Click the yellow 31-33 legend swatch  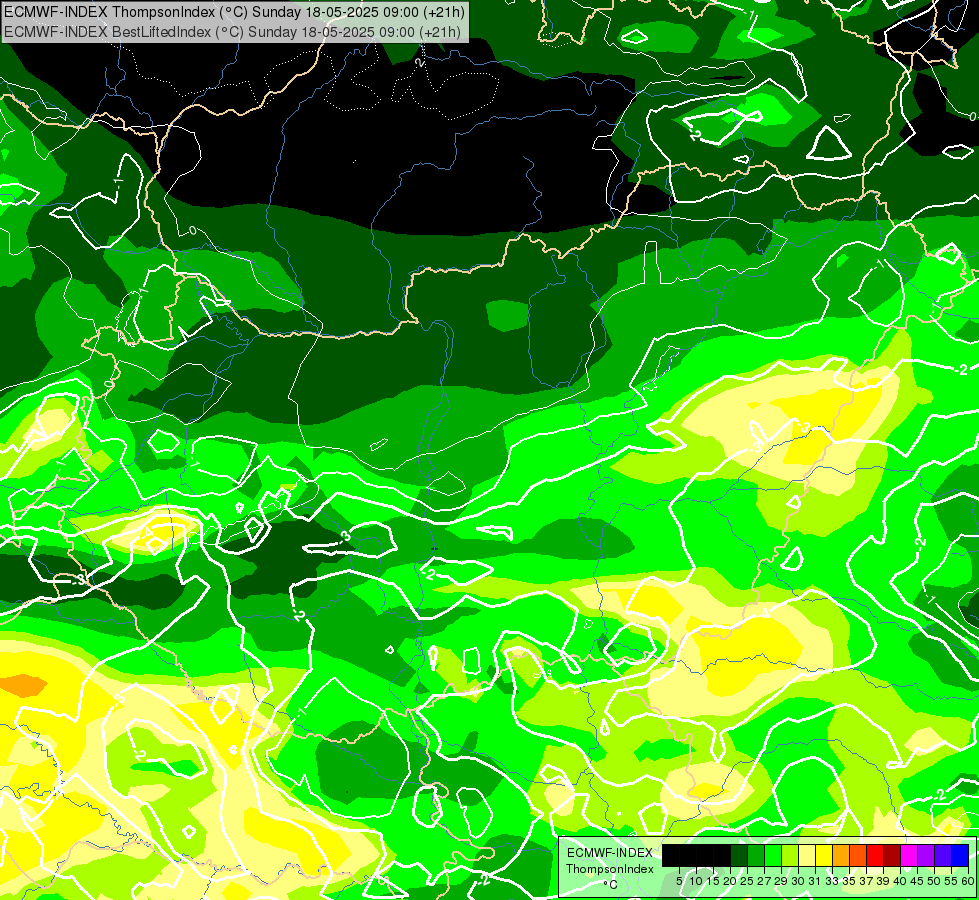pos(824,855)
